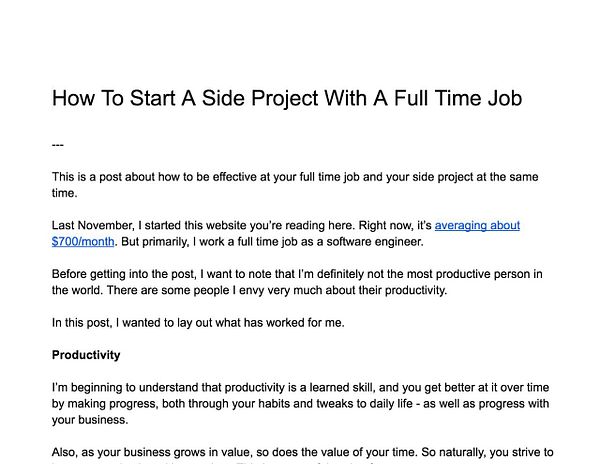Viewport: 600px width, 464px height.
Task: Click the "$700/month" link text
Action: pos(84,242)
